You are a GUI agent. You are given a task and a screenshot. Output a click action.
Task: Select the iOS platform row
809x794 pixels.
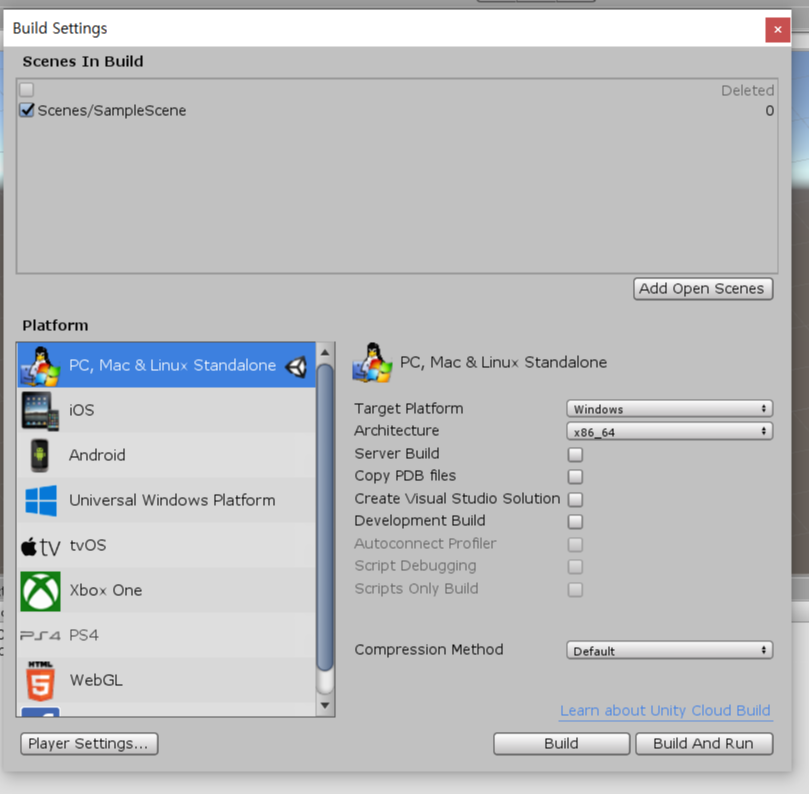click(x=167, y=411)
